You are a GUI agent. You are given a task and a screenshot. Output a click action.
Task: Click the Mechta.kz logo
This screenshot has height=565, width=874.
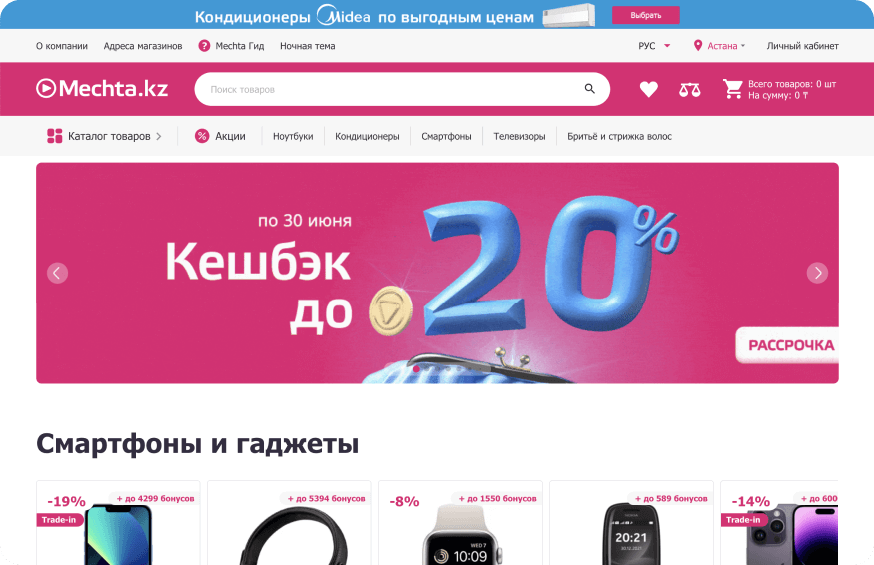[102, 89]
